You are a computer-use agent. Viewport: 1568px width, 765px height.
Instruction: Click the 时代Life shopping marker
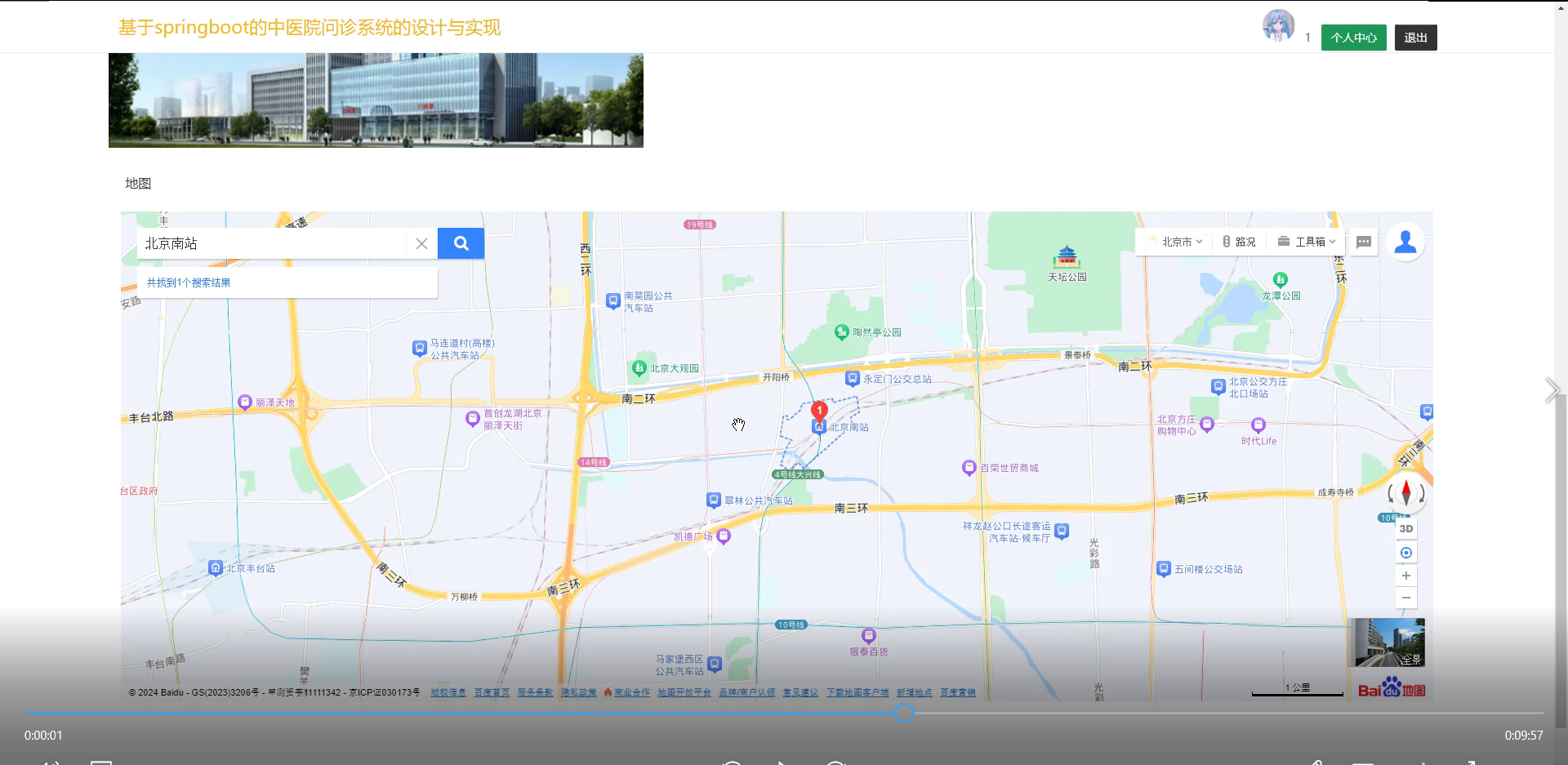[1258, 425]
